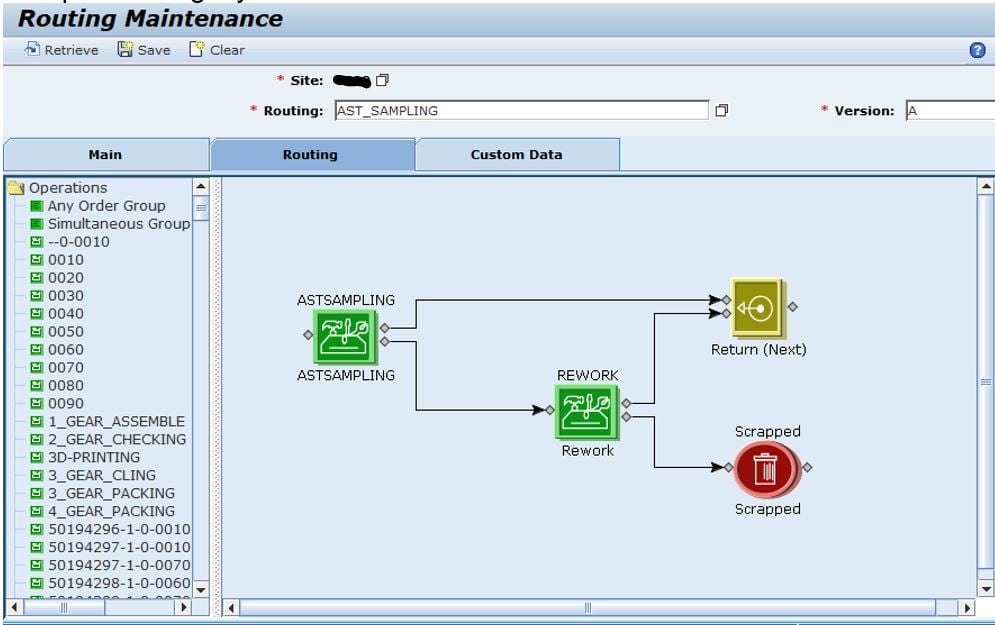Switch to the Main tab
The width and height of the screenshot is (995, 625).
(x=104, y=155)
